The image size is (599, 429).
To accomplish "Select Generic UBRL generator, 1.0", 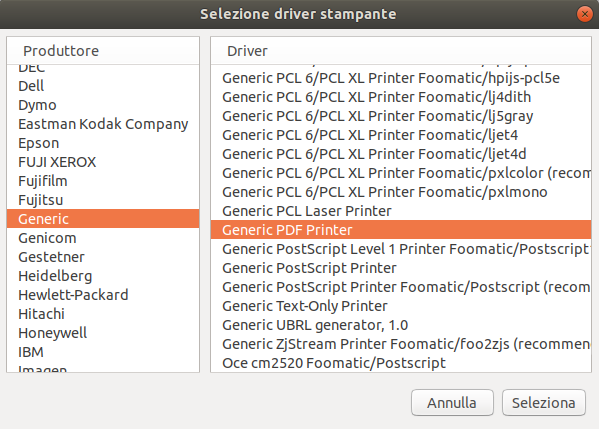I will [401, 325].
